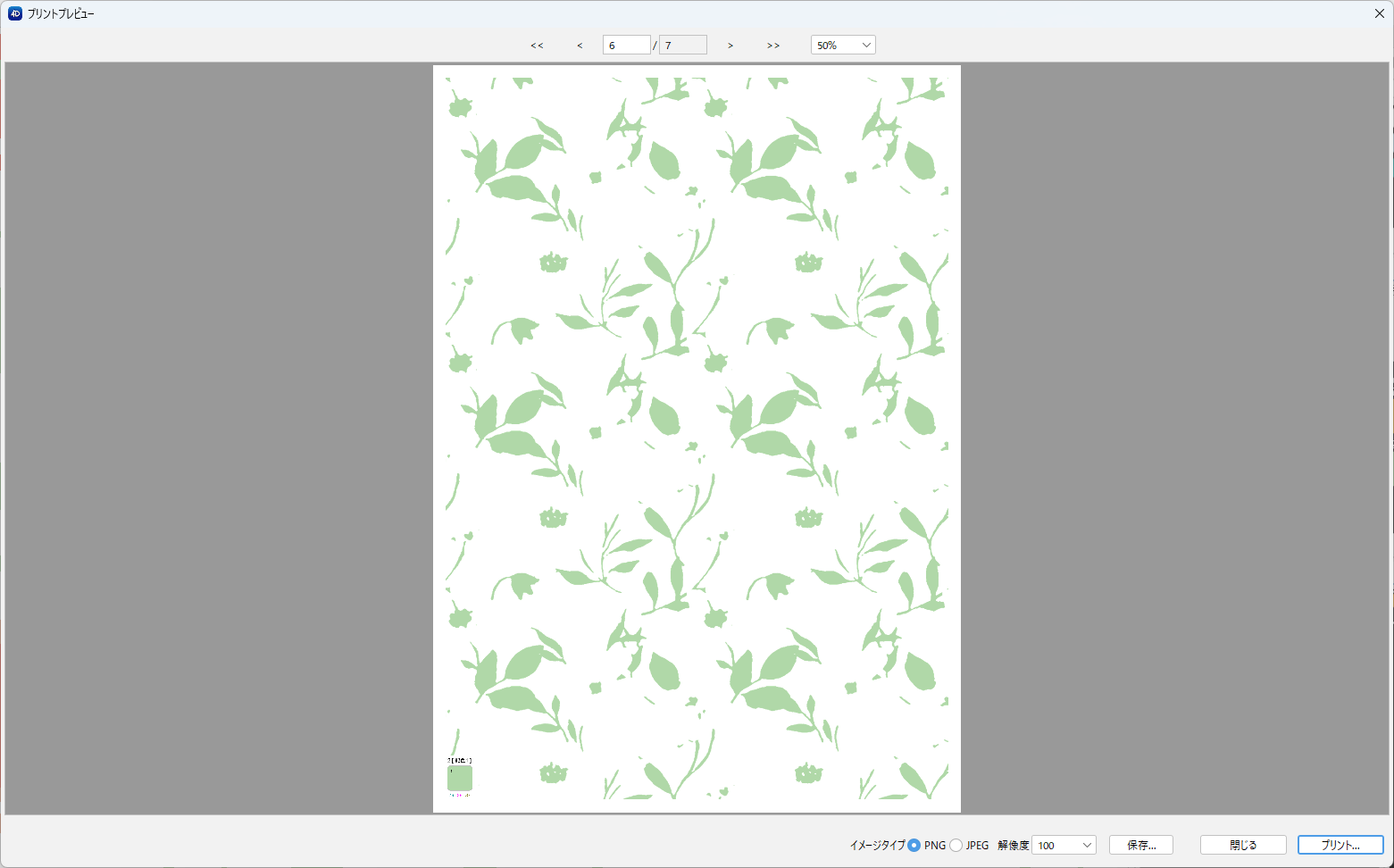Click the 保存... button
Screen dimensions: 1394x868
(x=1141, y=846)
